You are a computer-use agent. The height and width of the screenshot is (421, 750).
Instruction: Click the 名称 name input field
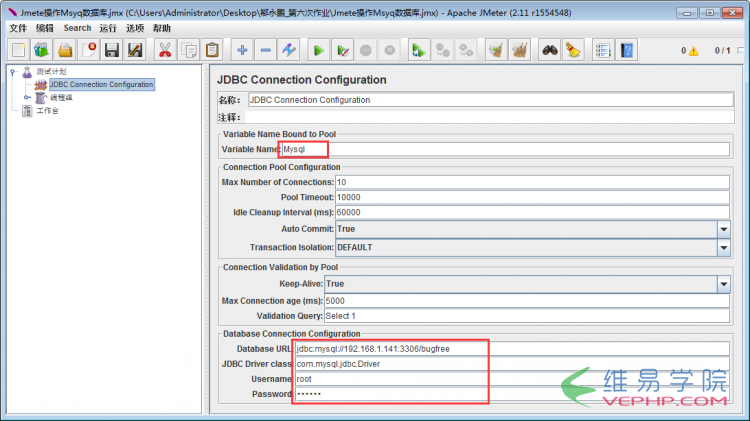click(490, 100)
